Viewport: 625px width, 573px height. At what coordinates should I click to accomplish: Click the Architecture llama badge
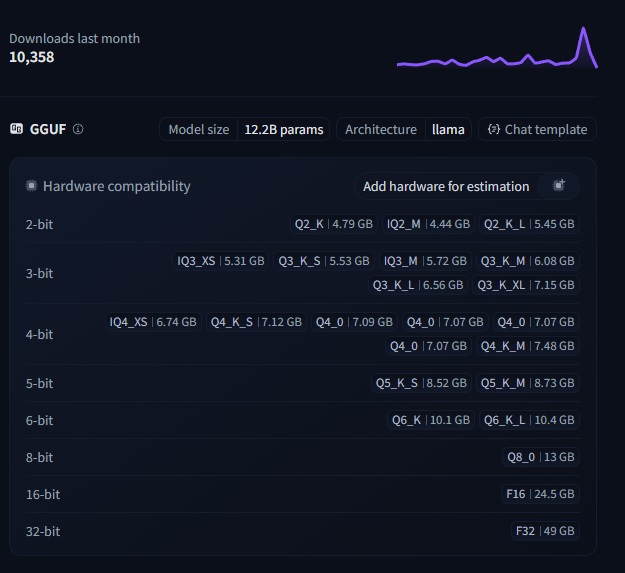pos(404,129)
